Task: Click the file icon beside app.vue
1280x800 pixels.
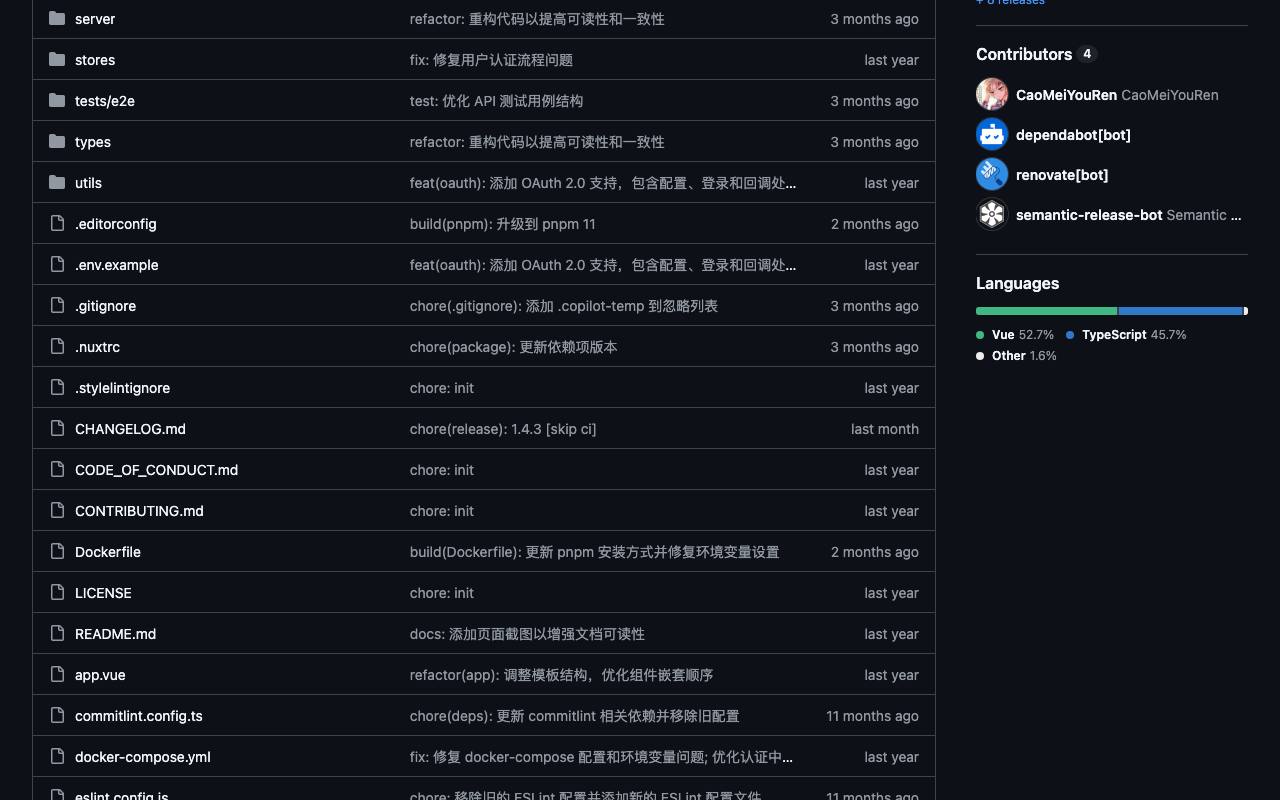Action: pyautogui.click(x=57, y=675)
